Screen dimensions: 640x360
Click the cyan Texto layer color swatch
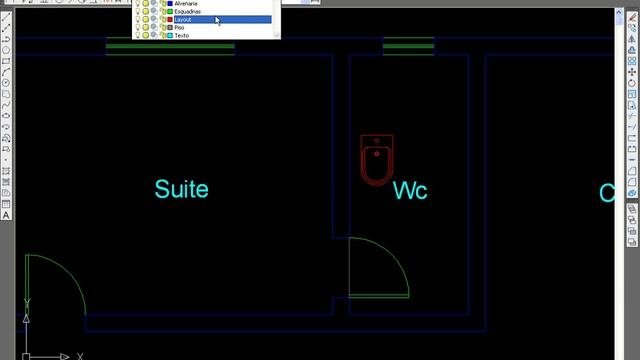[170, 36]
